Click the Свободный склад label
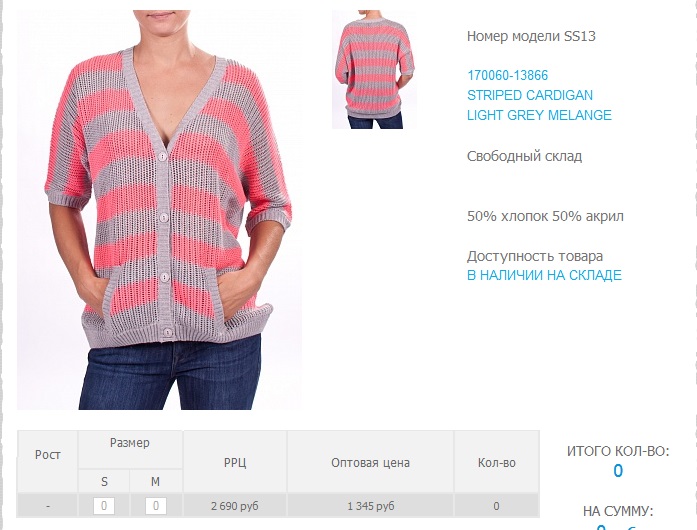This screenshot has width=697, height=530. [524, 156]
